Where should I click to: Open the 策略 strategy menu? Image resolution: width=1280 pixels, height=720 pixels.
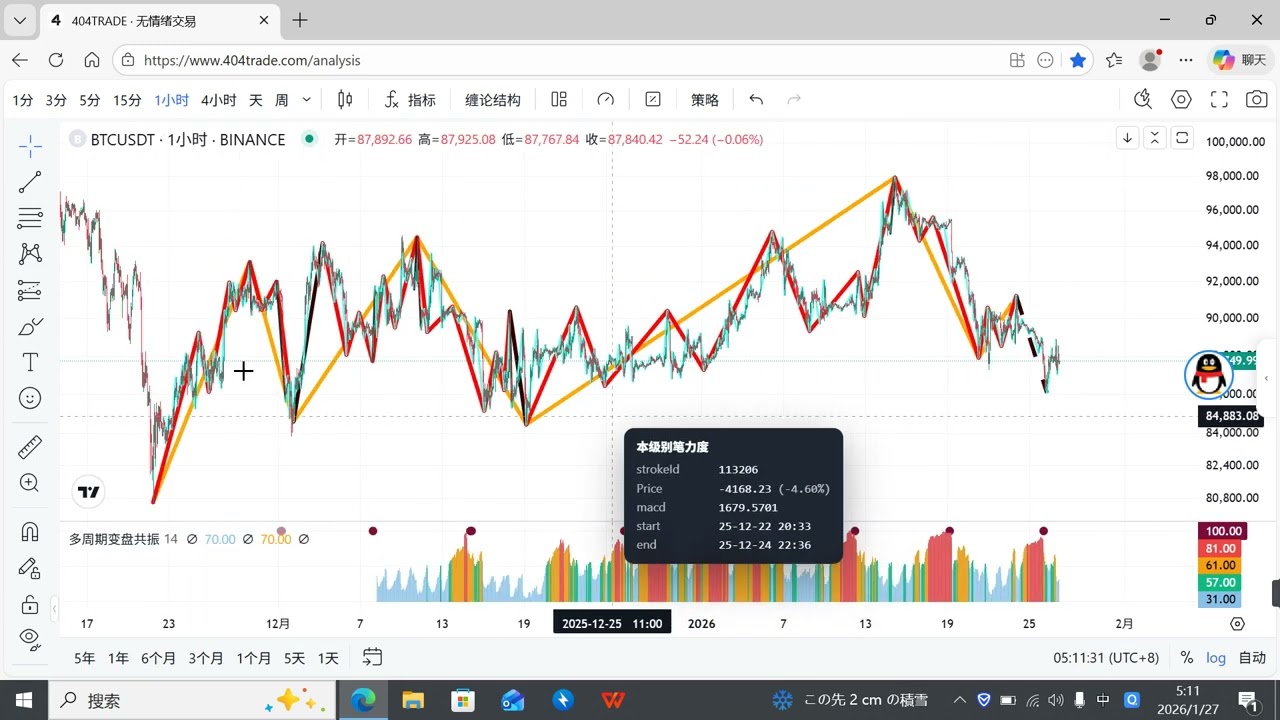(x=705, y=99)
